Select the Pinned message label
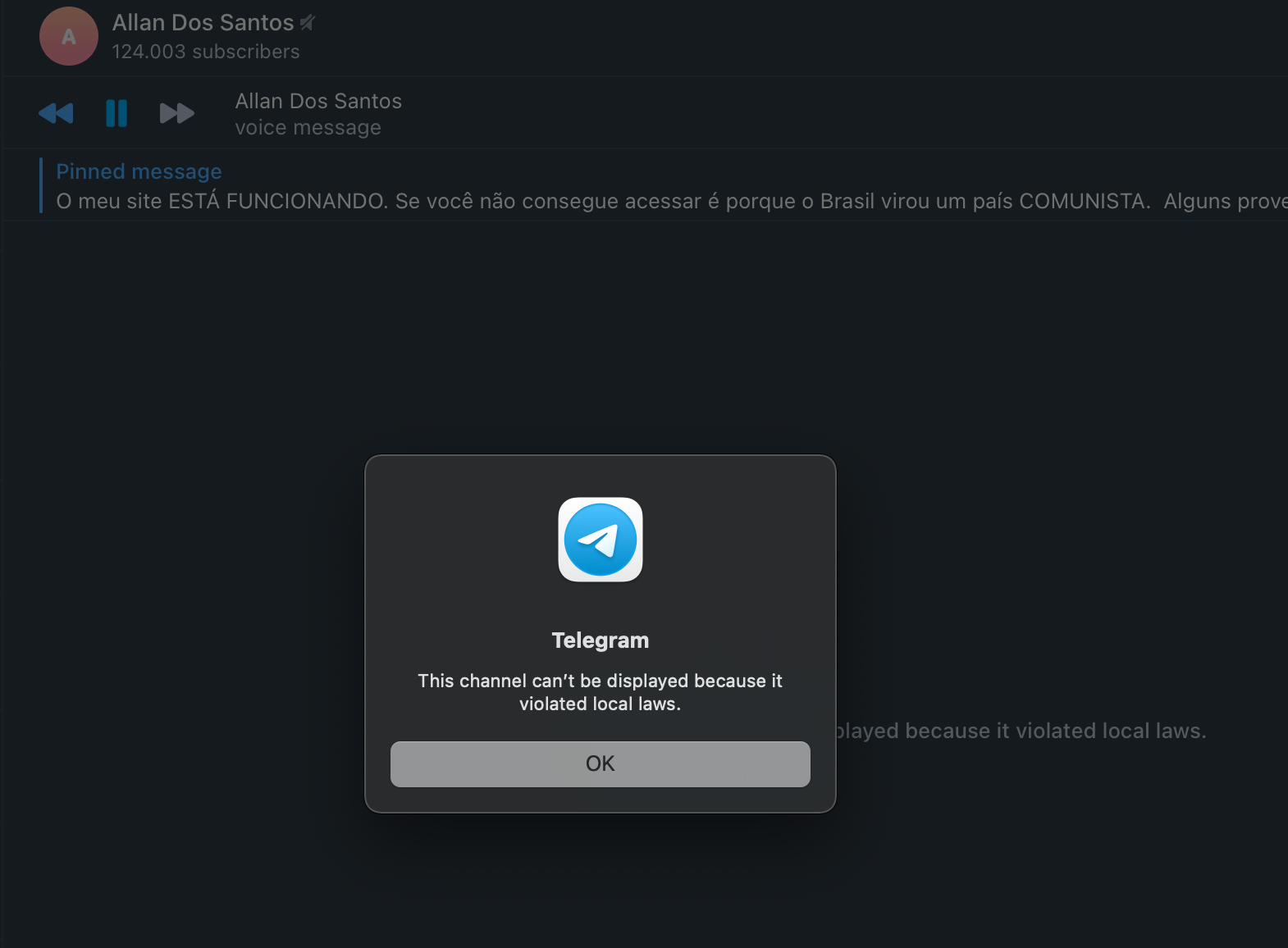 (x=139, y=171)
